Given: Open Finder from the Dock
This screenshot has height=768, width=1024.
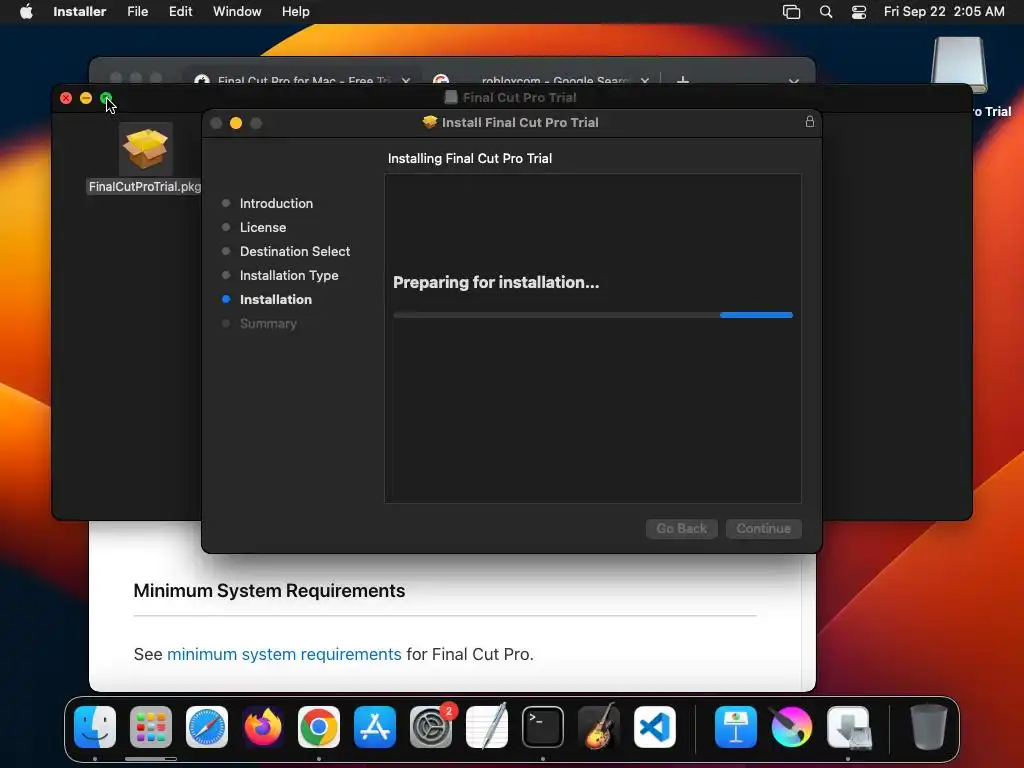Looking at the screenshot, I should [x=95, y=727].
